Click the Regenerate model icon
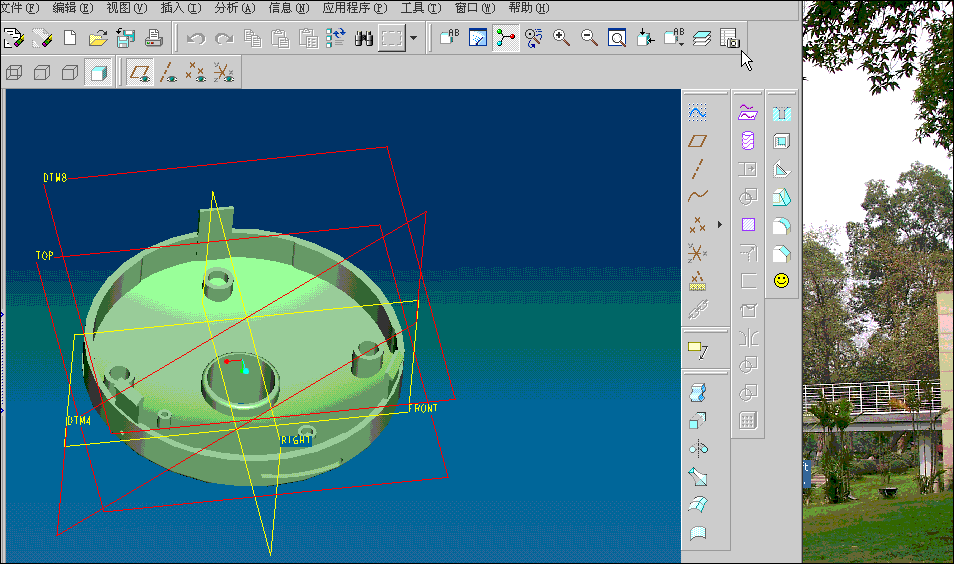Viewport: 954px width, 564px height. (x=336, y=38)
